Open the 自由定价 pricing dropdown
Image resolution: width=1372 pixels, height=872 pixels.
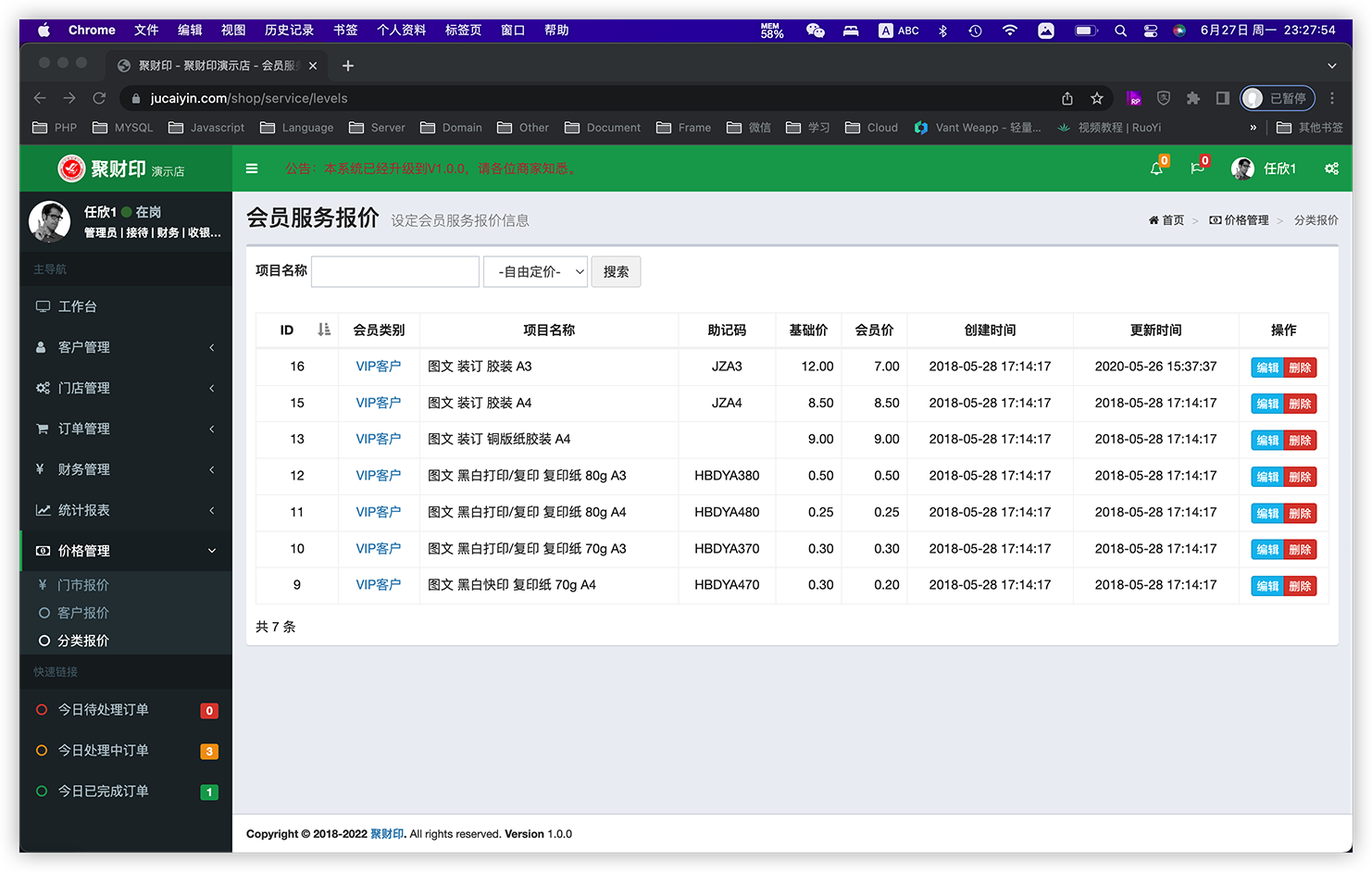535,271
